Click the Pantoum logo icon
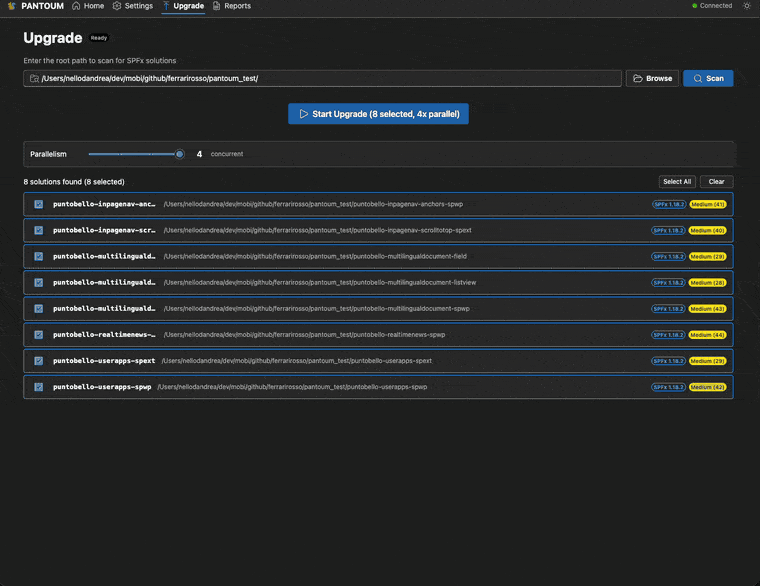Viewport: 760px width, 586px height. coord(12,6)
